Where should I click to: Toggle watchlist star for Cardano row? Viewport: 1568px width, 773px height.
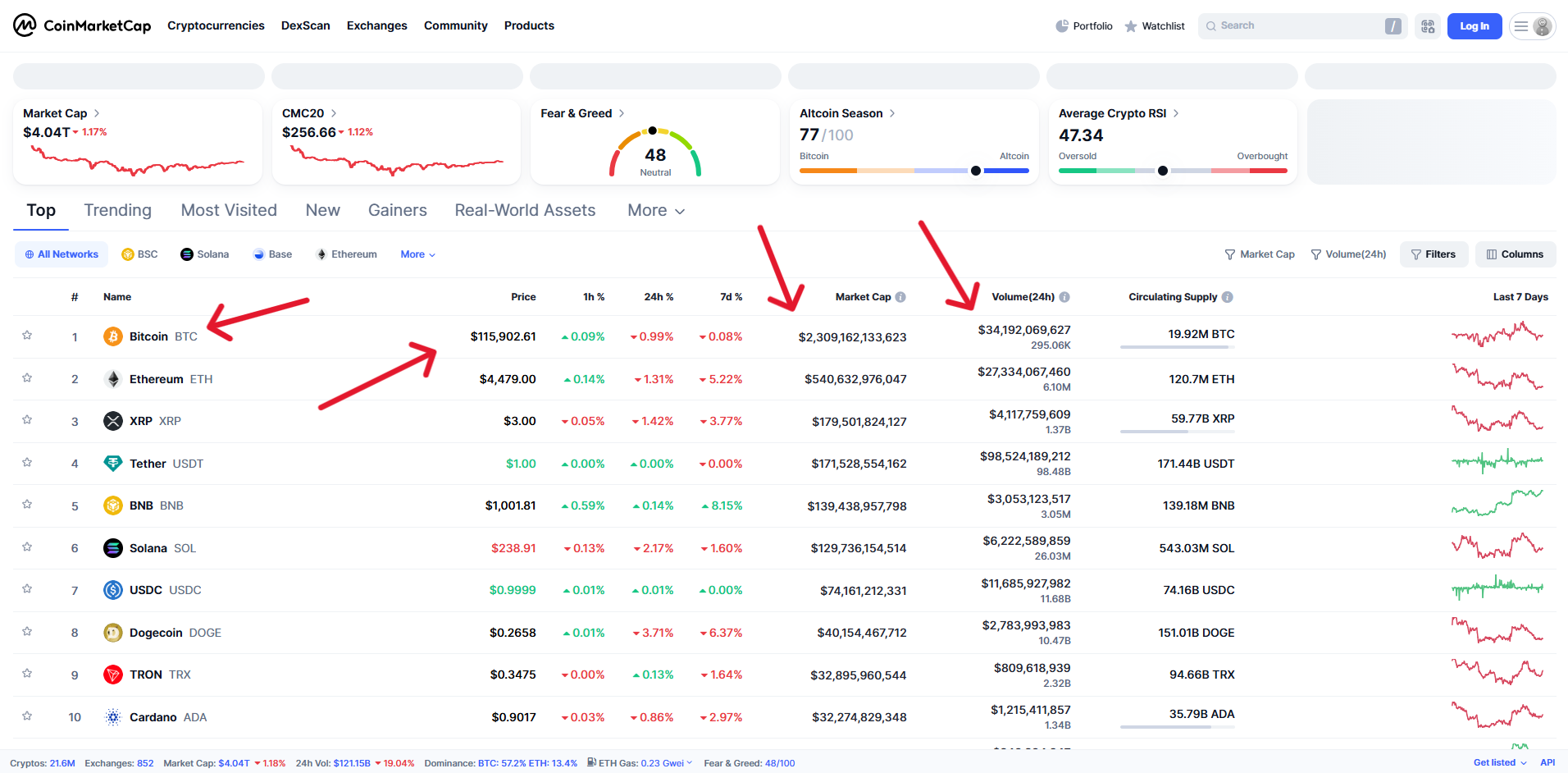[x=27, y=716]
